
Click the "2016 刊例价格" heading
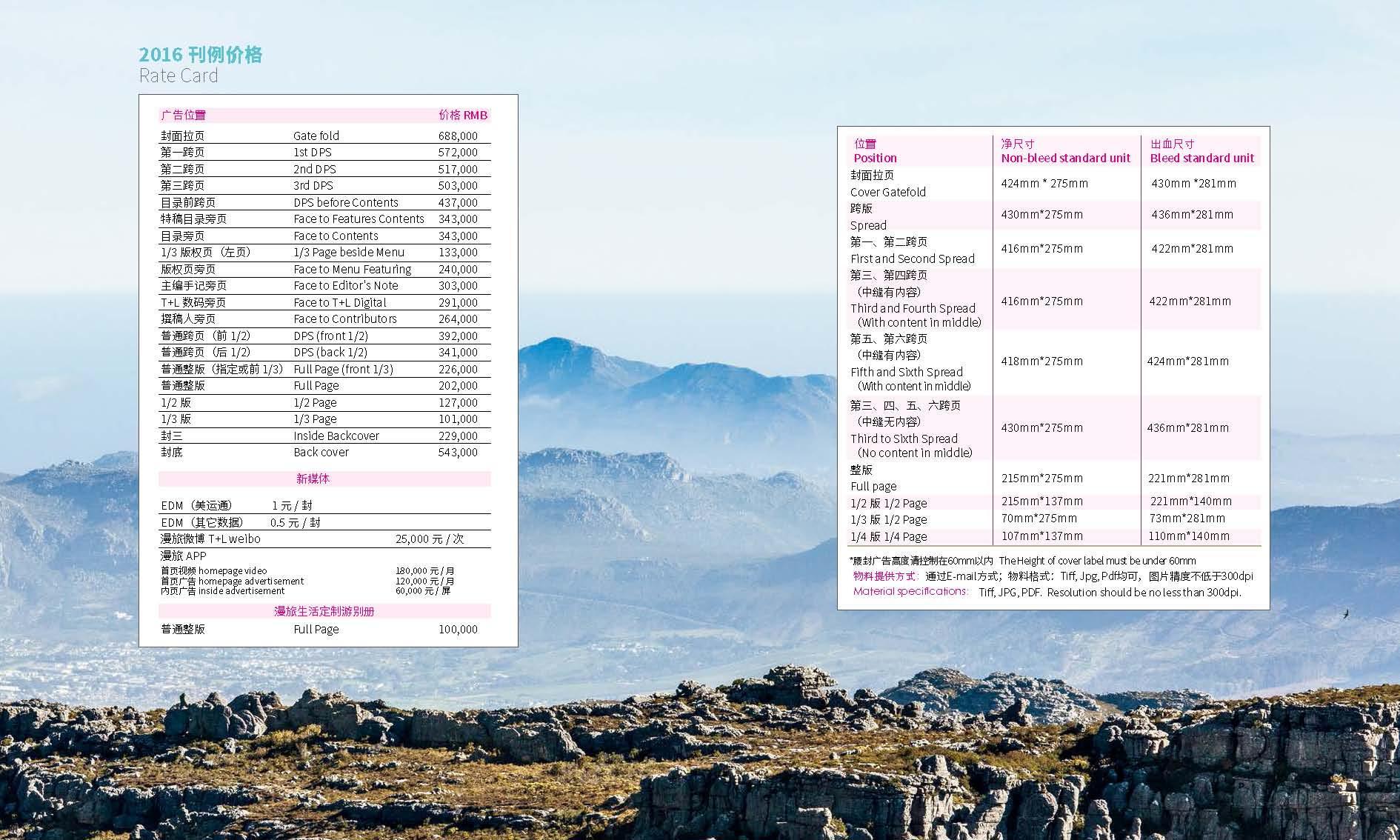[200, 55]
